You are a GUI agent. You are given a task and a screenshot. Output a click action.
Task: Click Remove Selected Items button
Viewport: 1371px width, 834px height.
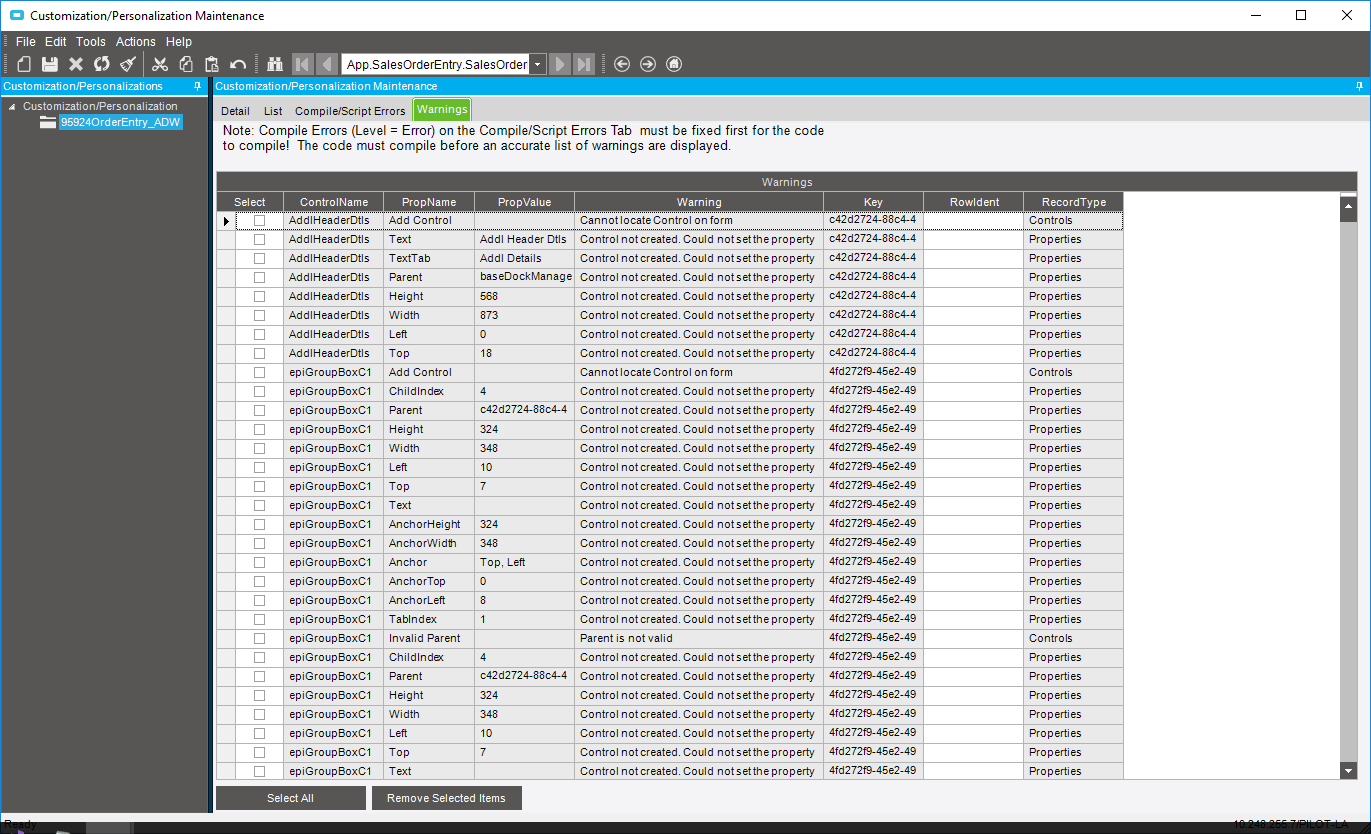point(447,798)
